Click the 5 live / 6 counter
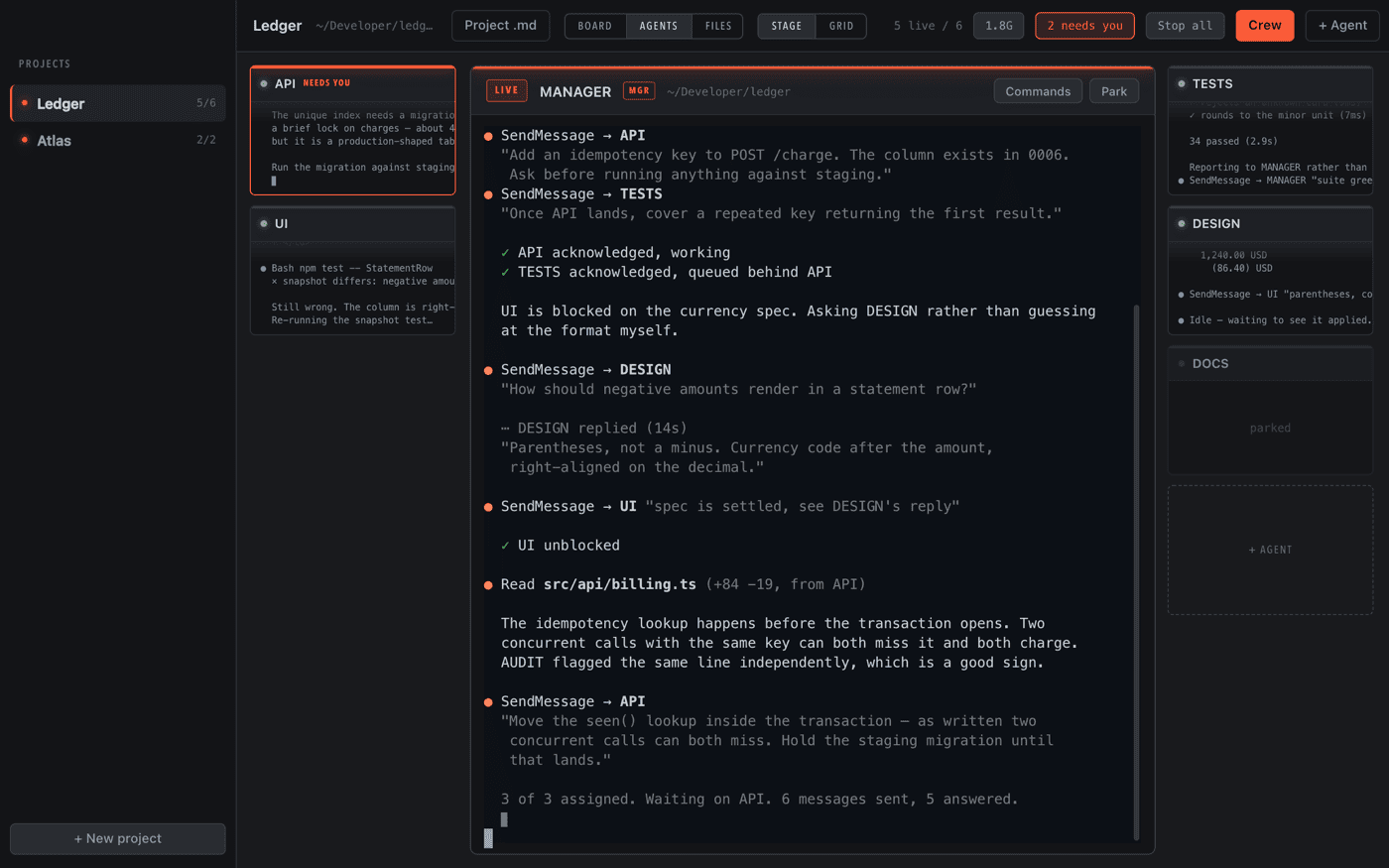The width and height of the screenshot is (1389, 868). pos(928,26)
